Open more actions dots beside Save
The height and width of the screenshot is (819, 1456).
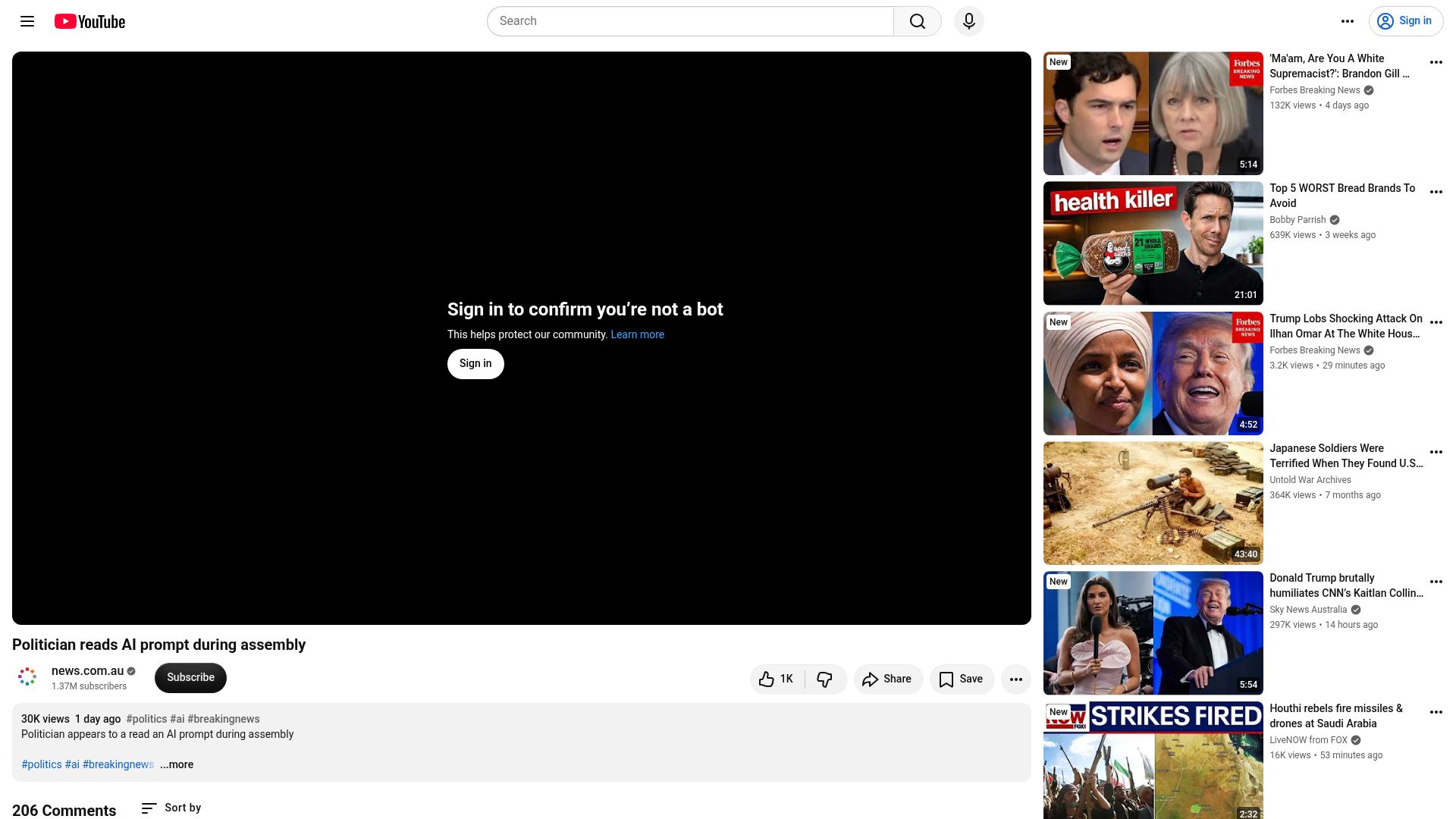tap(1016, 679)
